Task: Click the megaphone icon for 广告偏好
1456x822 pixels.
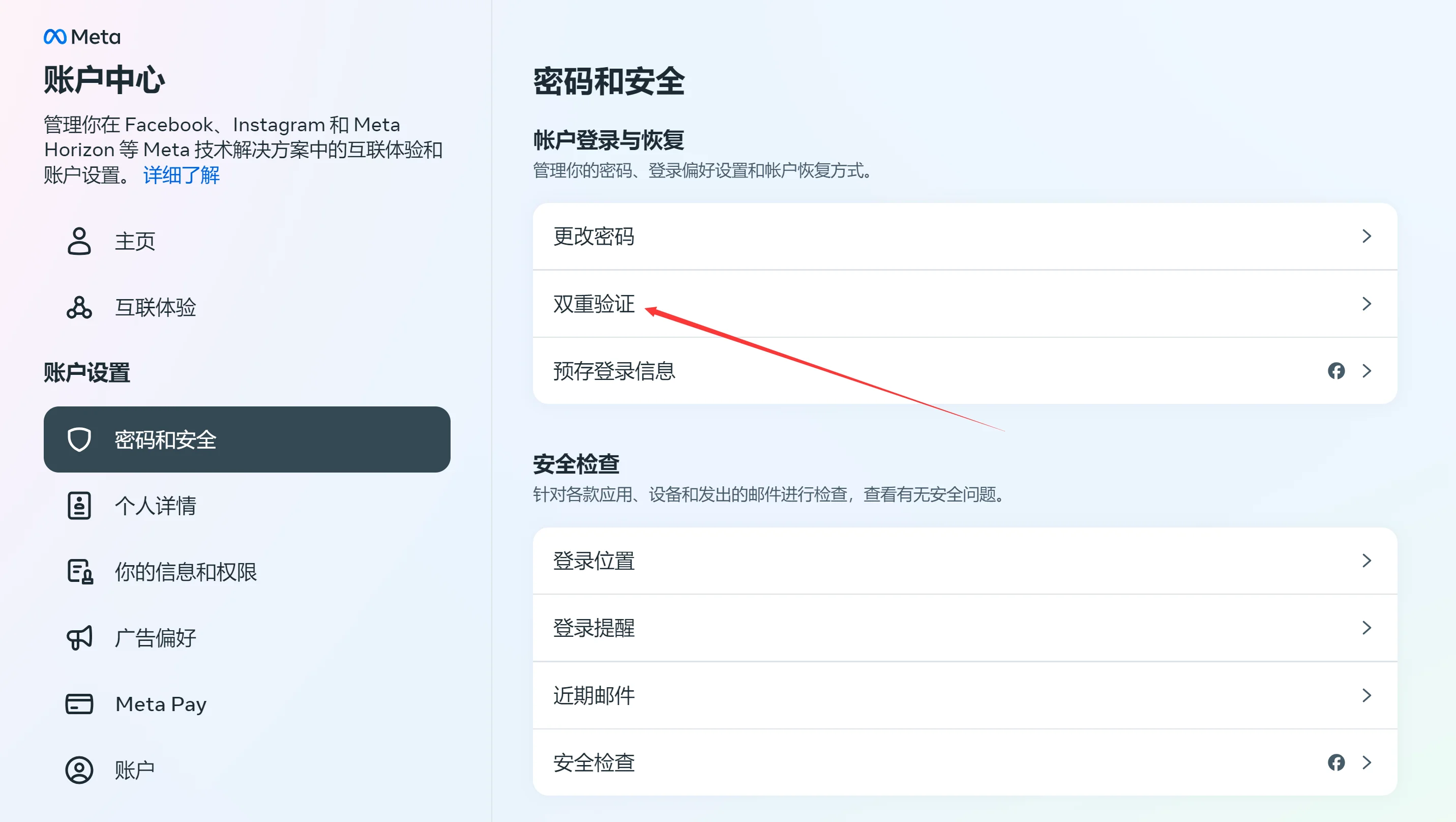Action: (x=79, y=638)
